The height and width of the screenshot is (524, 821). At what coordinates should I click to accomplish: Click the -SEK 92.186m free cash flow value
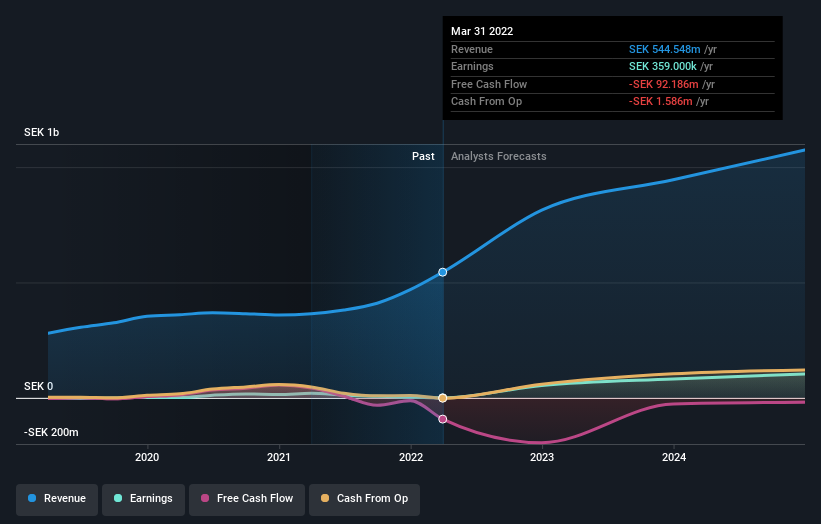(x=663, y=84)
